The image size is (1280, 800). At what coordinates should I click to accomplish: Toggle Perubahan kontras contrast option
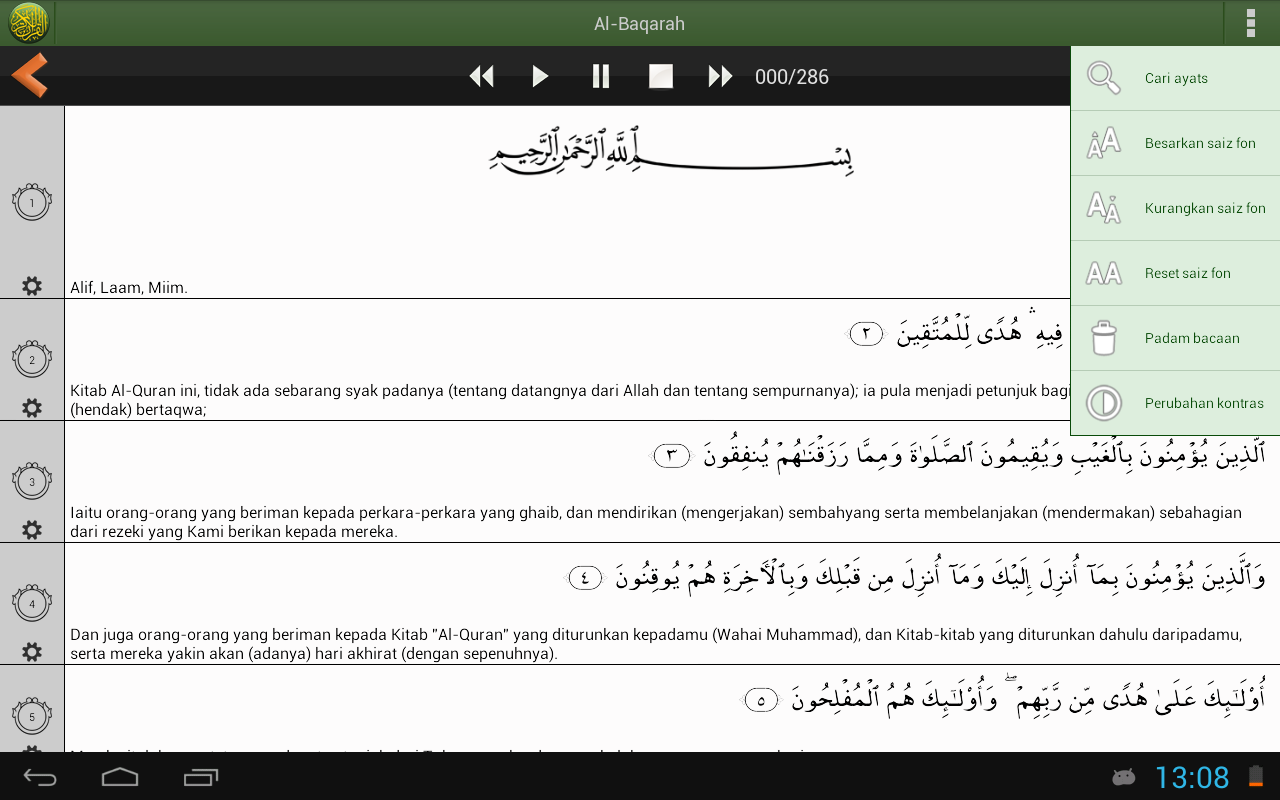[1175, 403]
